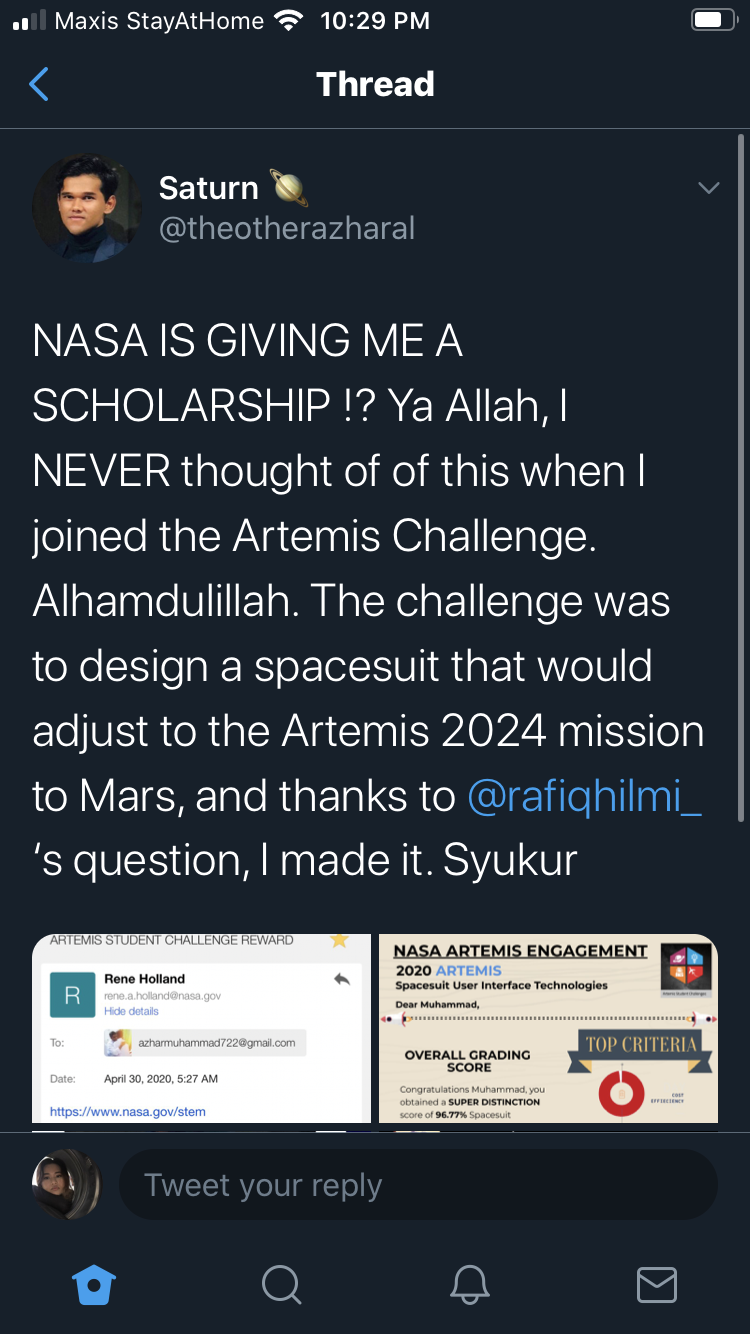Open the Notifications bell tab
The height and width of the screenshot is (1334, 750).
469,1284
